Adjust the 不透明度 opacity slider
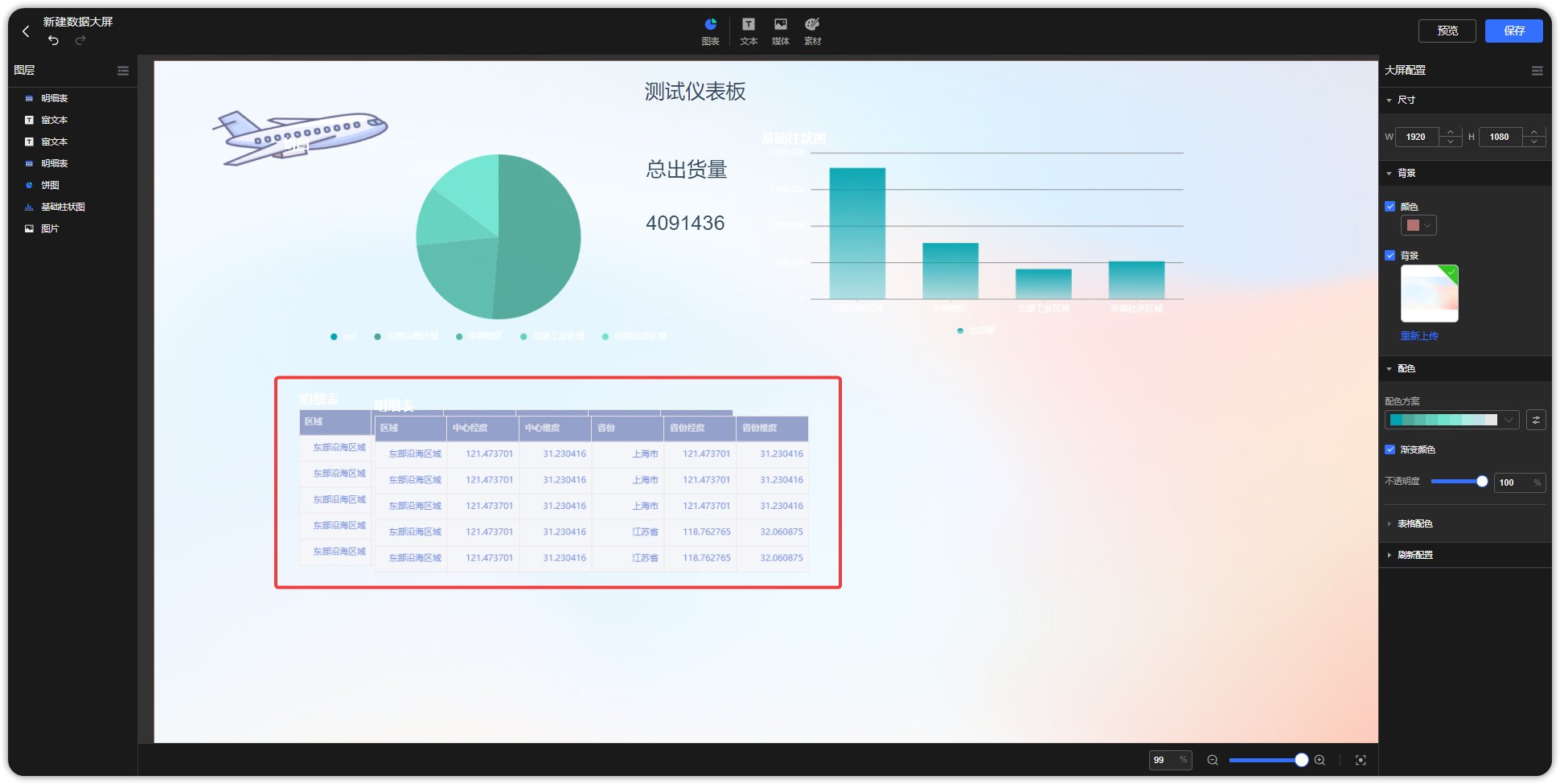 (1482, 482)
